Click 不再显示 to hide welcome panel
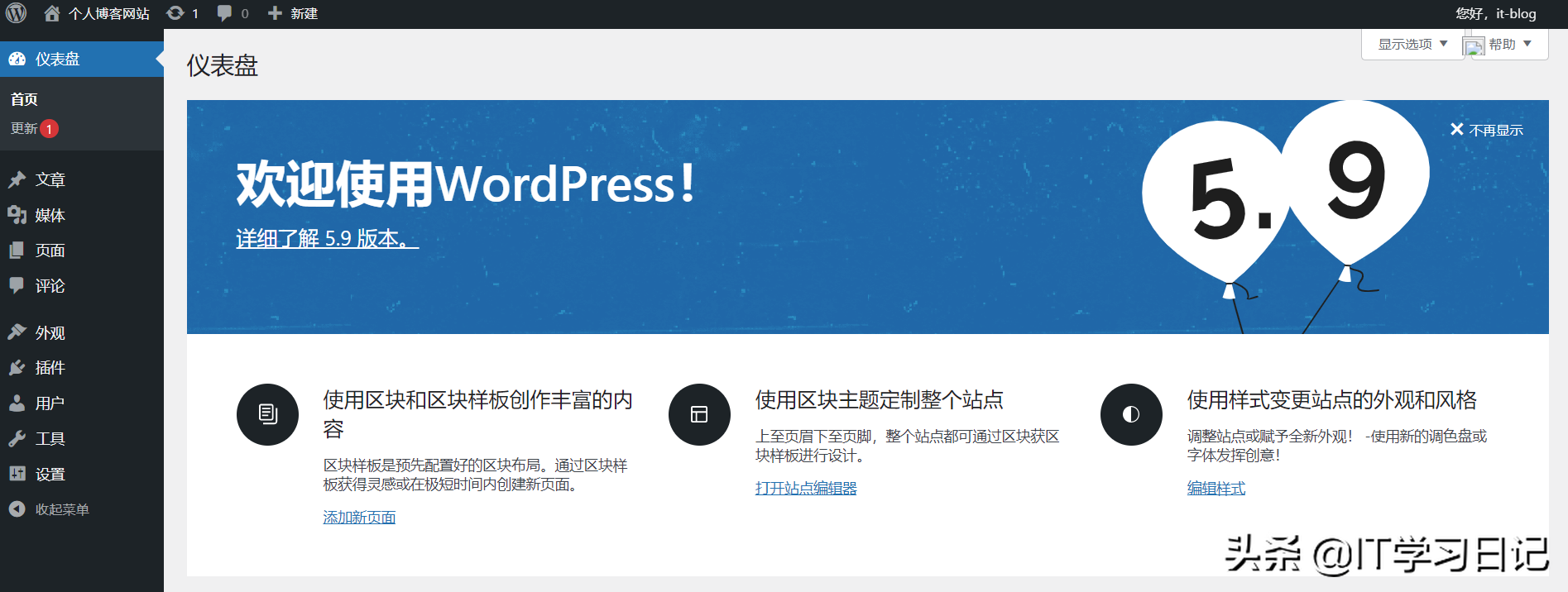Image resolution: width=1568 pixels, height=592 pixels. pyautogui.click(x=1496, y=130)
